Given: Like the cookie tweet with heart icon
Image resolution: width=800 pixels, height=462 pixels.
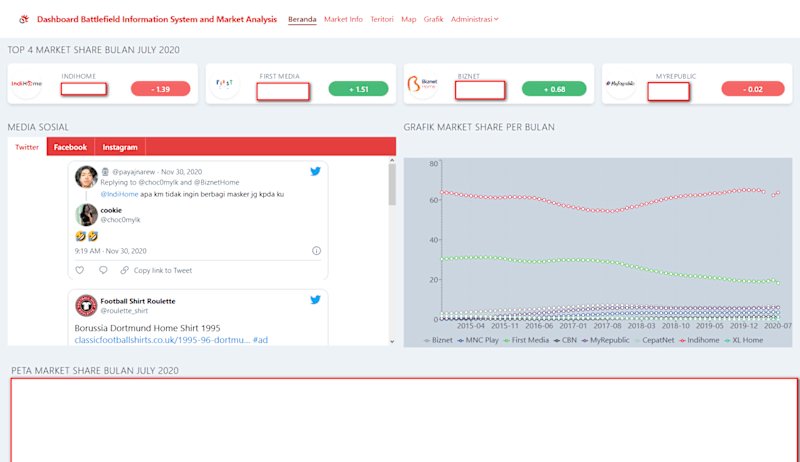Looking at the screenshot, I should click(x=80, y=270).
